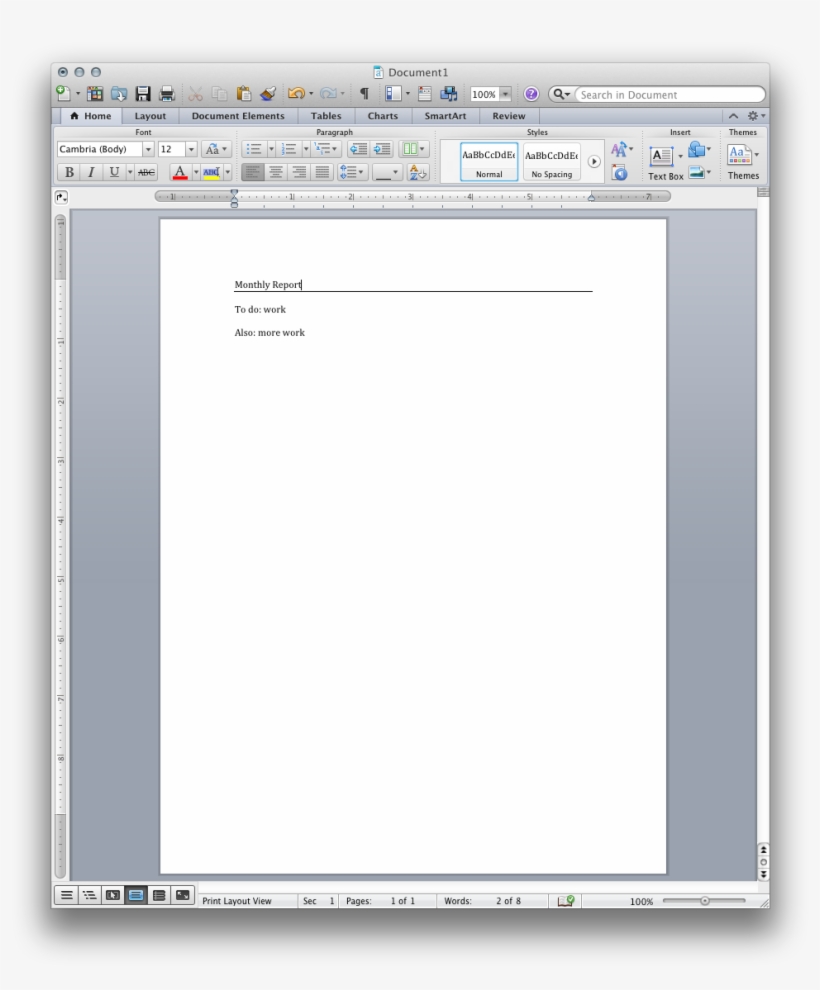Switch to the Layout ribbon tab
The width and height of the screenshot is (820, 990).
[149, 116]
